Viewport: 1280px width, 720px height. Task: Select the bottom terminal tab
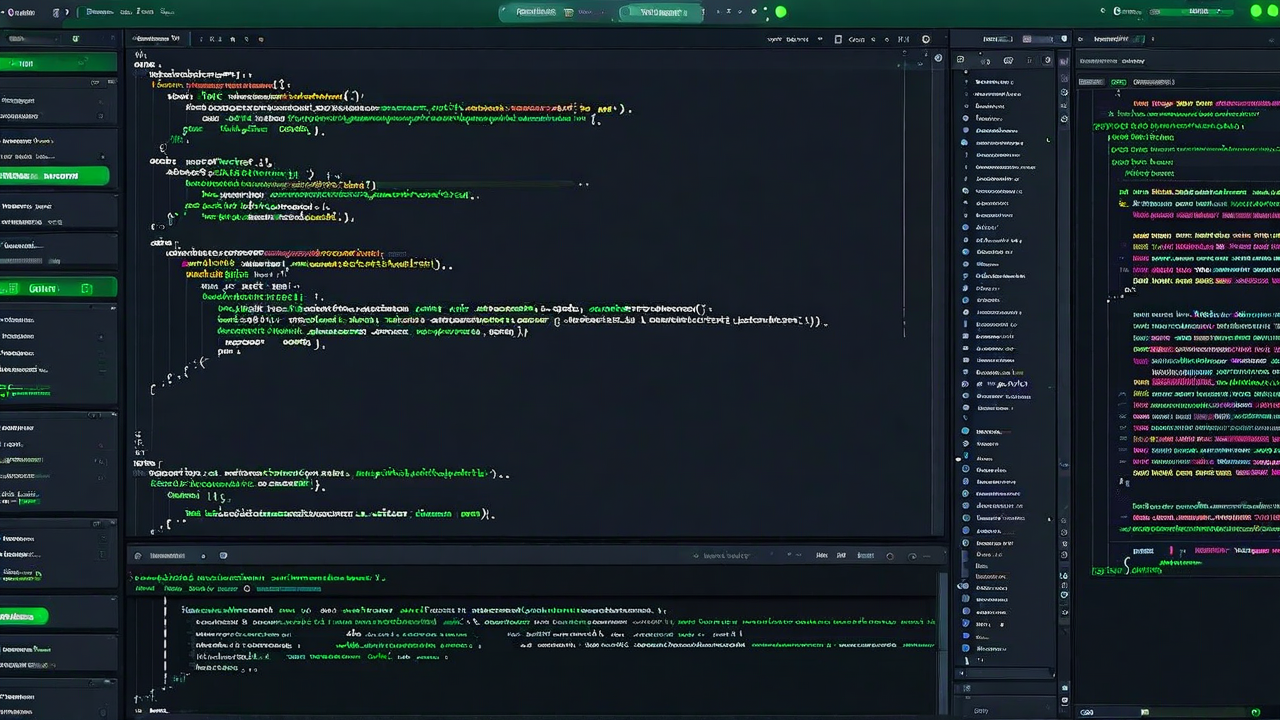[x=167, y=555]
